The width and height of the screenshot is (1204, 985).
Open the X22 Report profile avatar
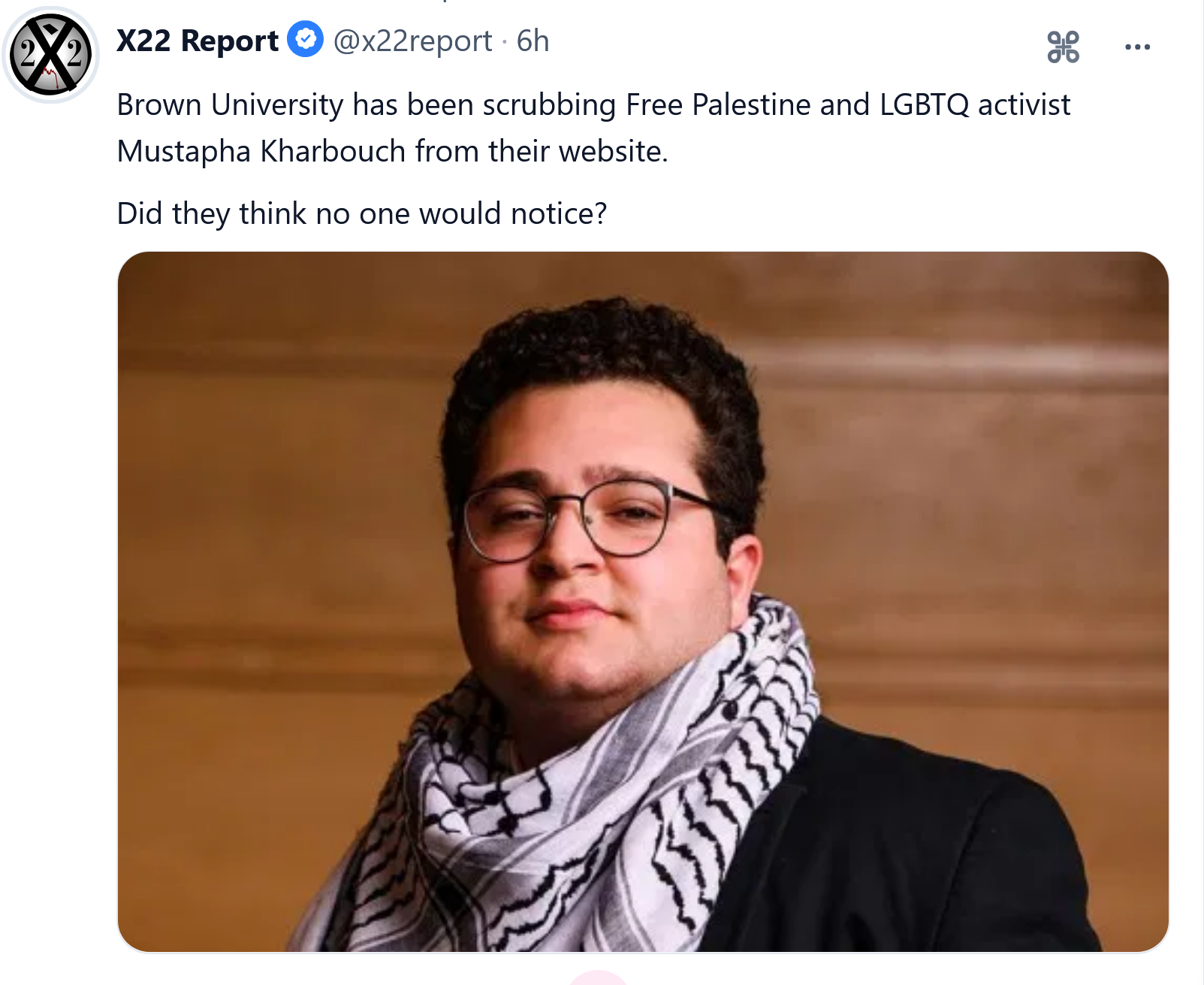pyautogui.click(x=50, y=56)
